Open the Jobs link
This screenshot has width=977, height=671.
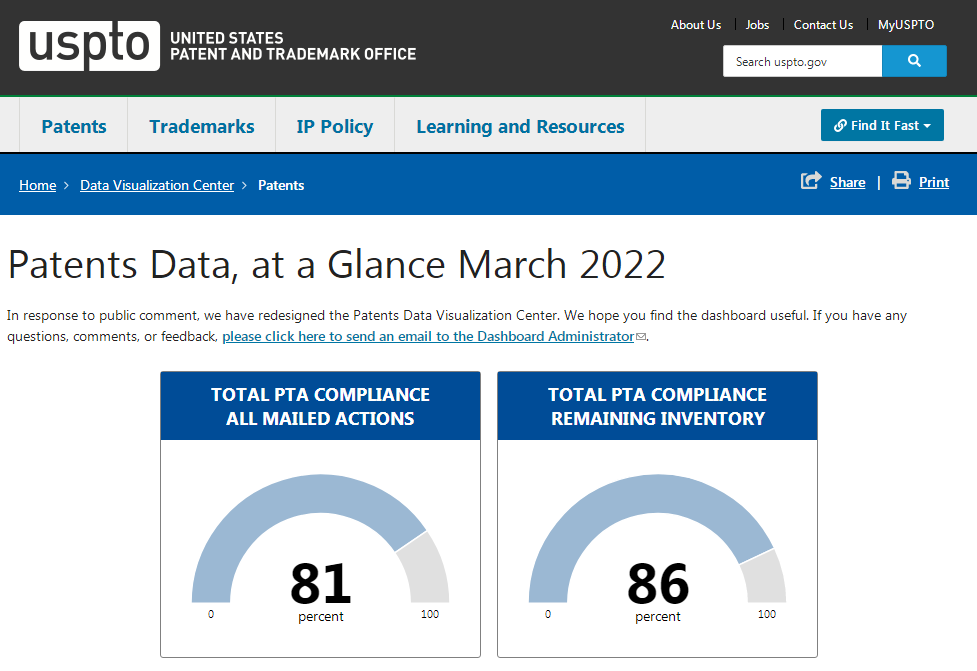[757, 25]
